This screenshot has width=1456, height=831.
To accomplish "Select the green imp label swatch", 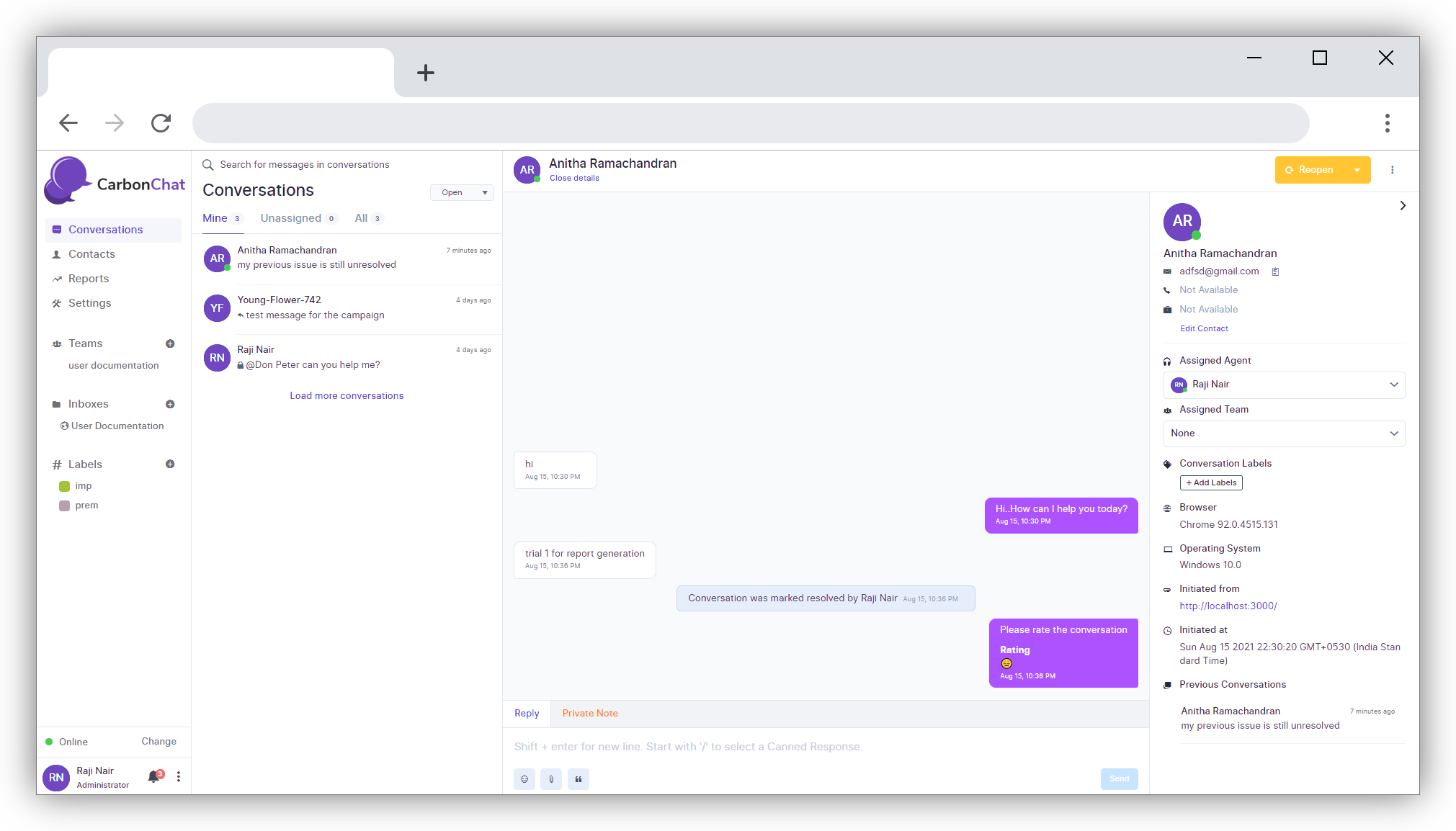I will pyautogui.click(x=64, y=486).
